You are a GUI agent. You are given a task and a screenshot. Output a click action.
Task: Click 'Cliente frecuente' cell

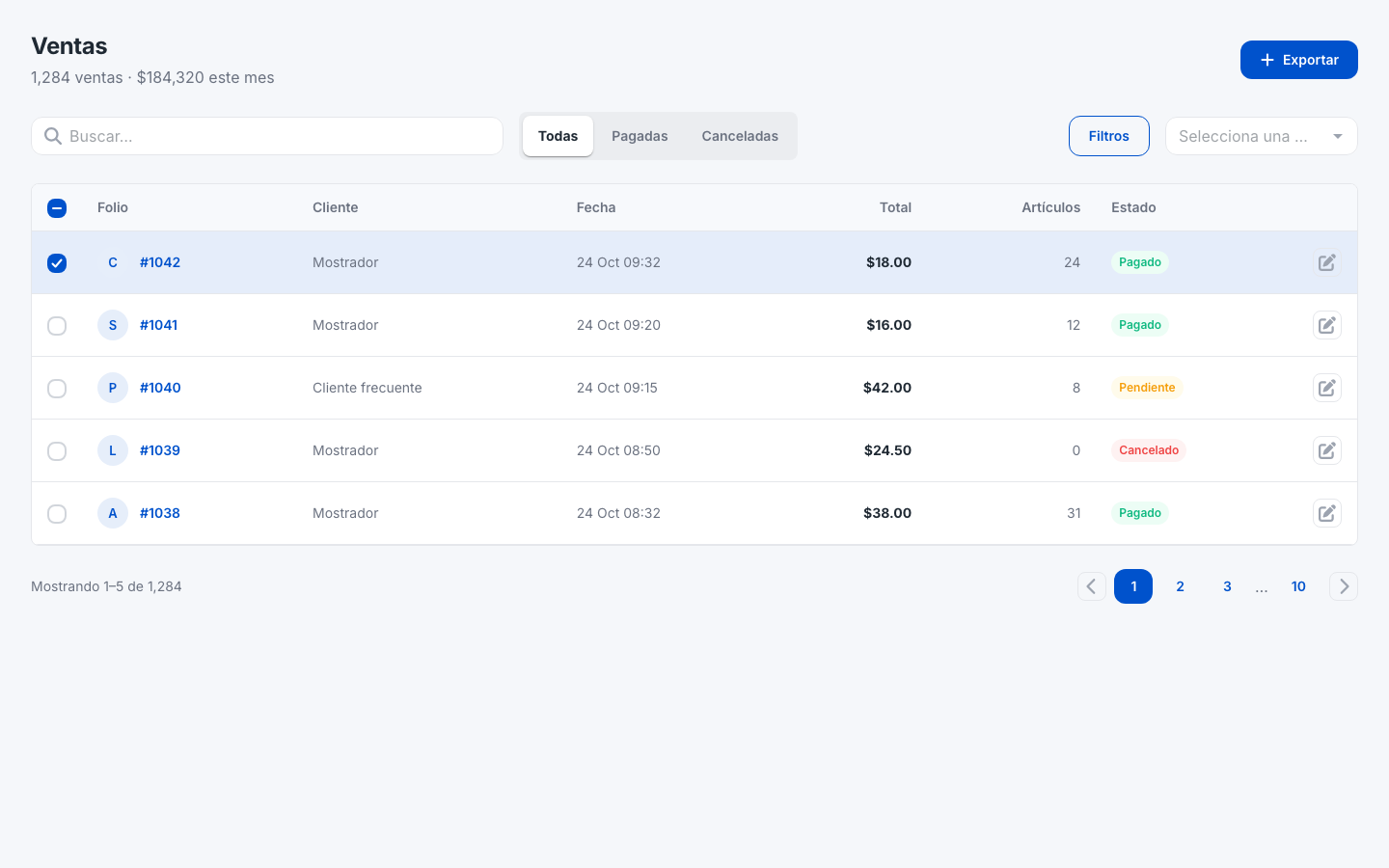(x=368, y=388)
